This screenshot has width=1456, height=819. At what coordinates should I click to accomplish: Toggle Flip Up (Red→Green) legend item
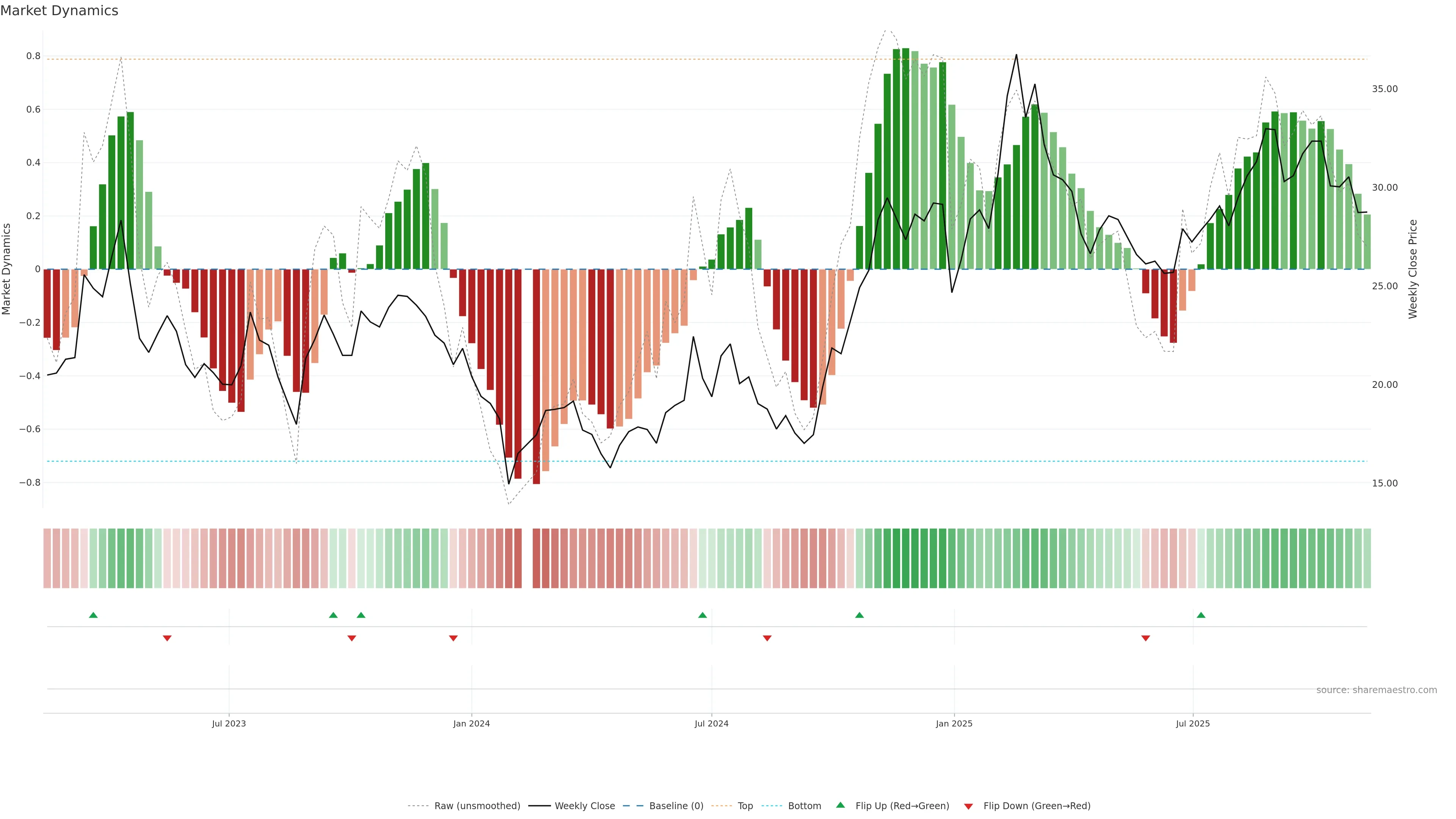pos(902,806)
